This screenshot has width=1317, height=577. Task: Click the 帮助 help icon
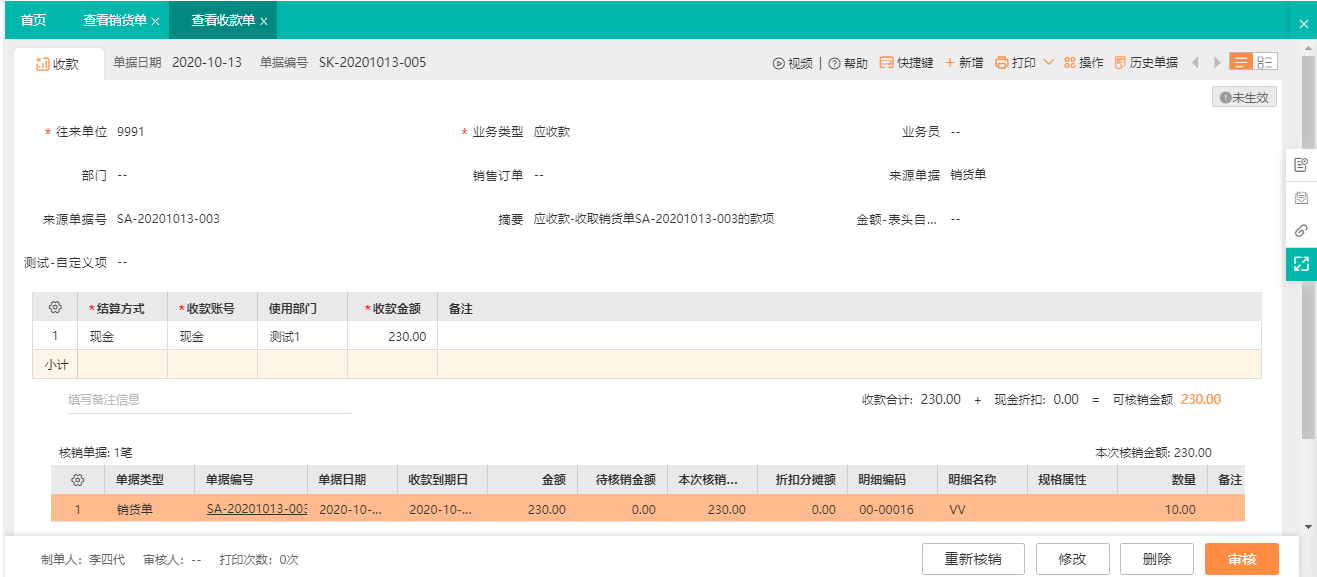834,63
